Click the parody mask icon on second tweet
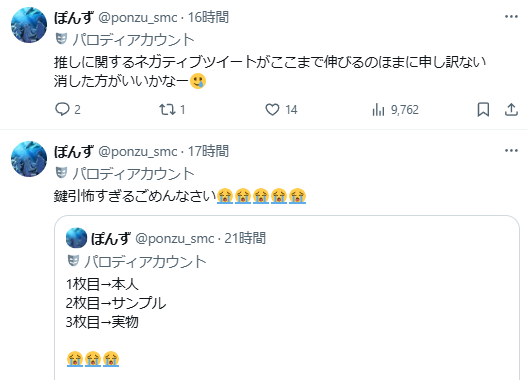Viewport: 527px width, 380px height. 62,173
